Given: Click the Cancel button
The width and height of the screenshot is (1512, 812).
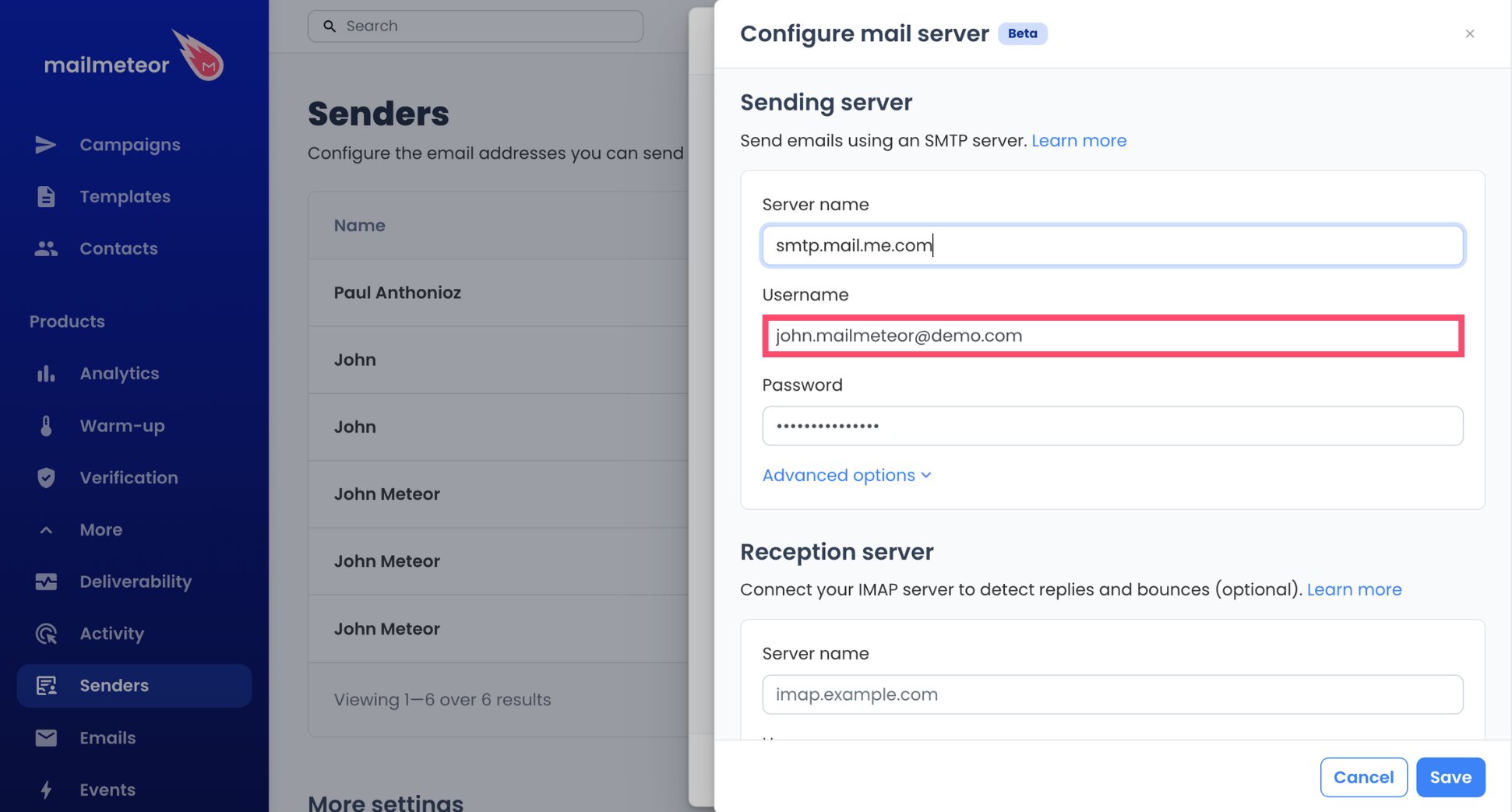Looking at the screenshot, I should (x=1363, y=777).
